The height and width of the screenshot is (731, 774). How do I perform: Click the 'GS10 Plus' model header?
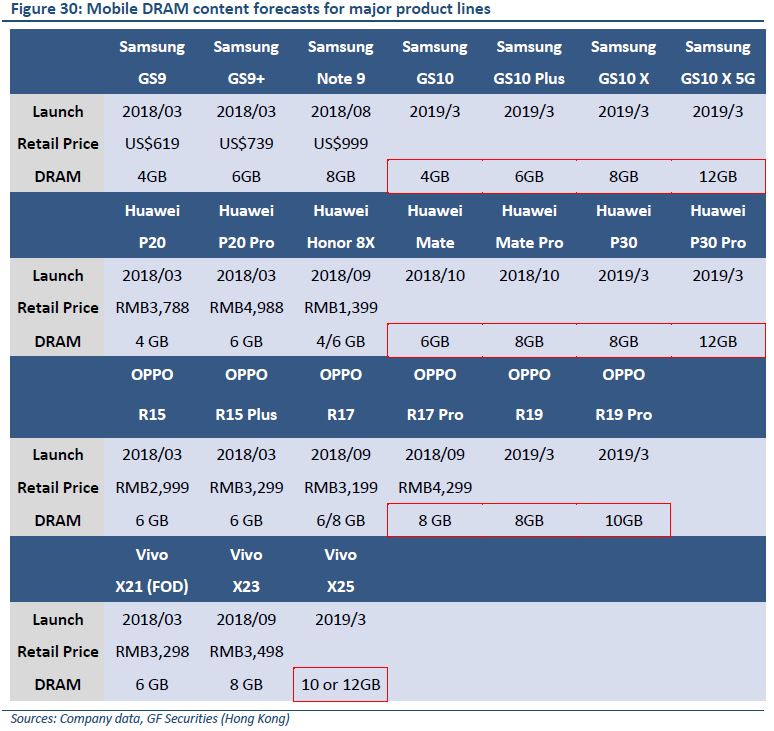click(x=529, y=78)
